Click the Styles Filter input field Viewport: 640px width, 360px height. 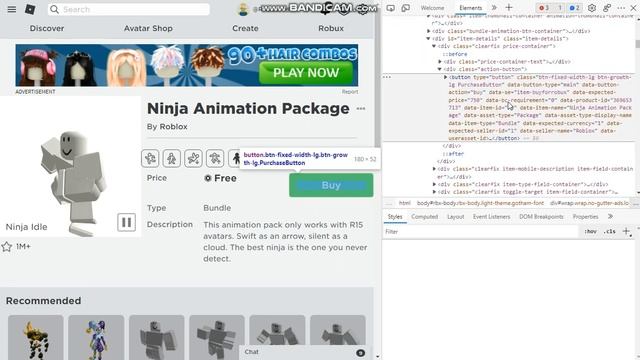(x=481, y=231)
